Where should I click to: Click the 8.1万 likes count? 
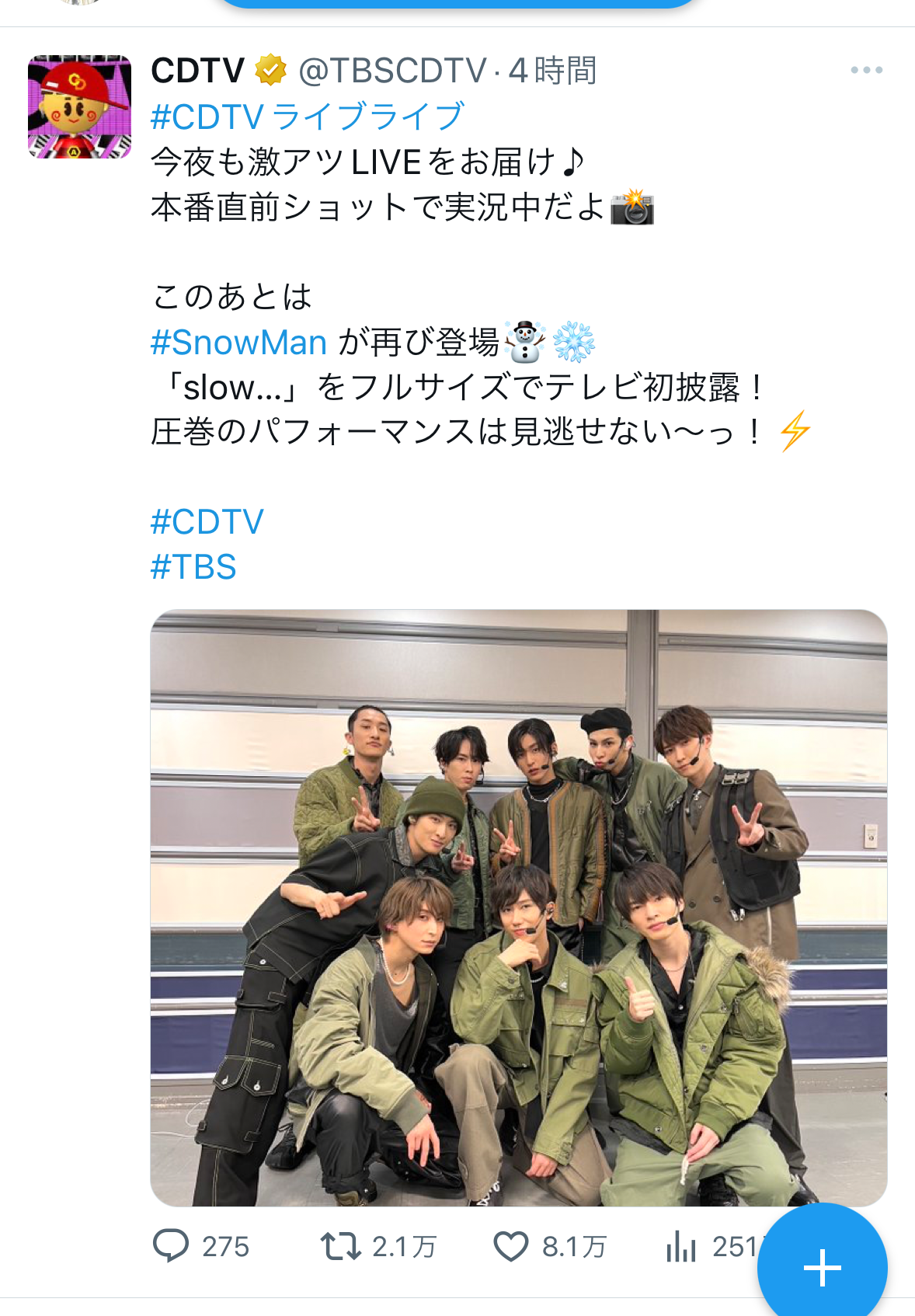(574, 1247)
